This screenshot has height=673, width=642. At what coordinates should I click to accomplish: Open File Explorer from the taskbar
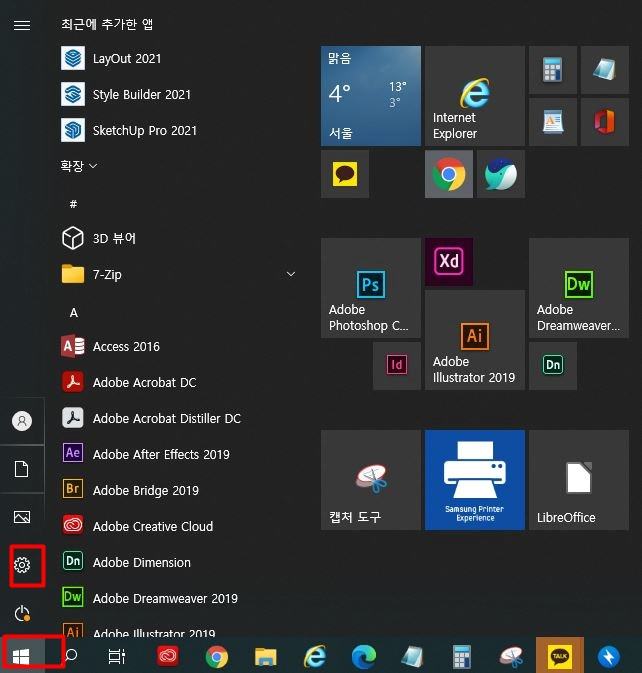tap(266, 657)
